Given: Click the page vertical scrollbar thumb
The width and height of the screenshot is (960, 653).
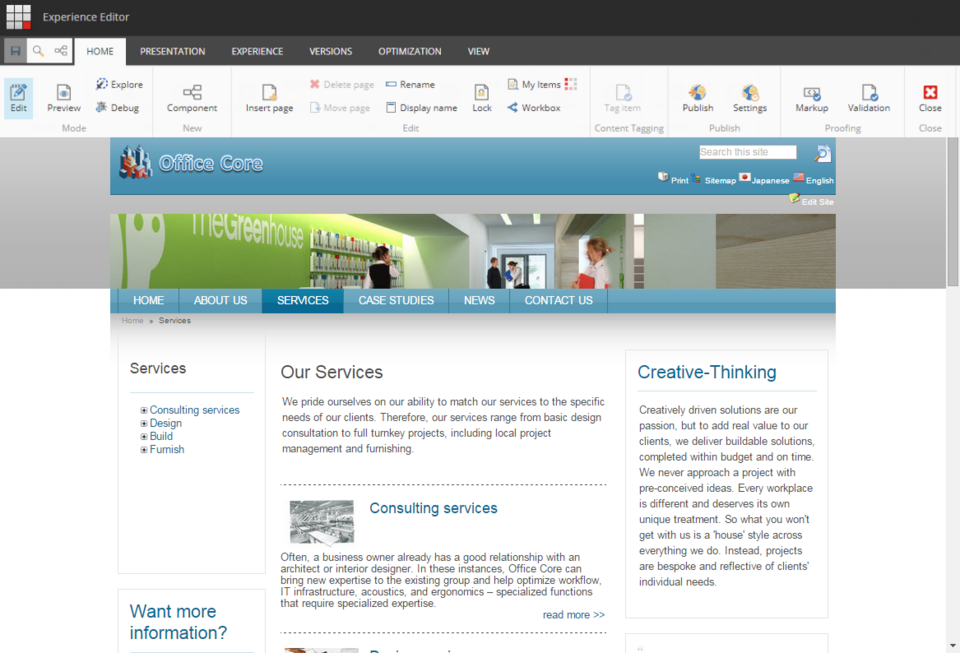Looking at the screenshot, I should pyautogui.click(x=953, y=211).
